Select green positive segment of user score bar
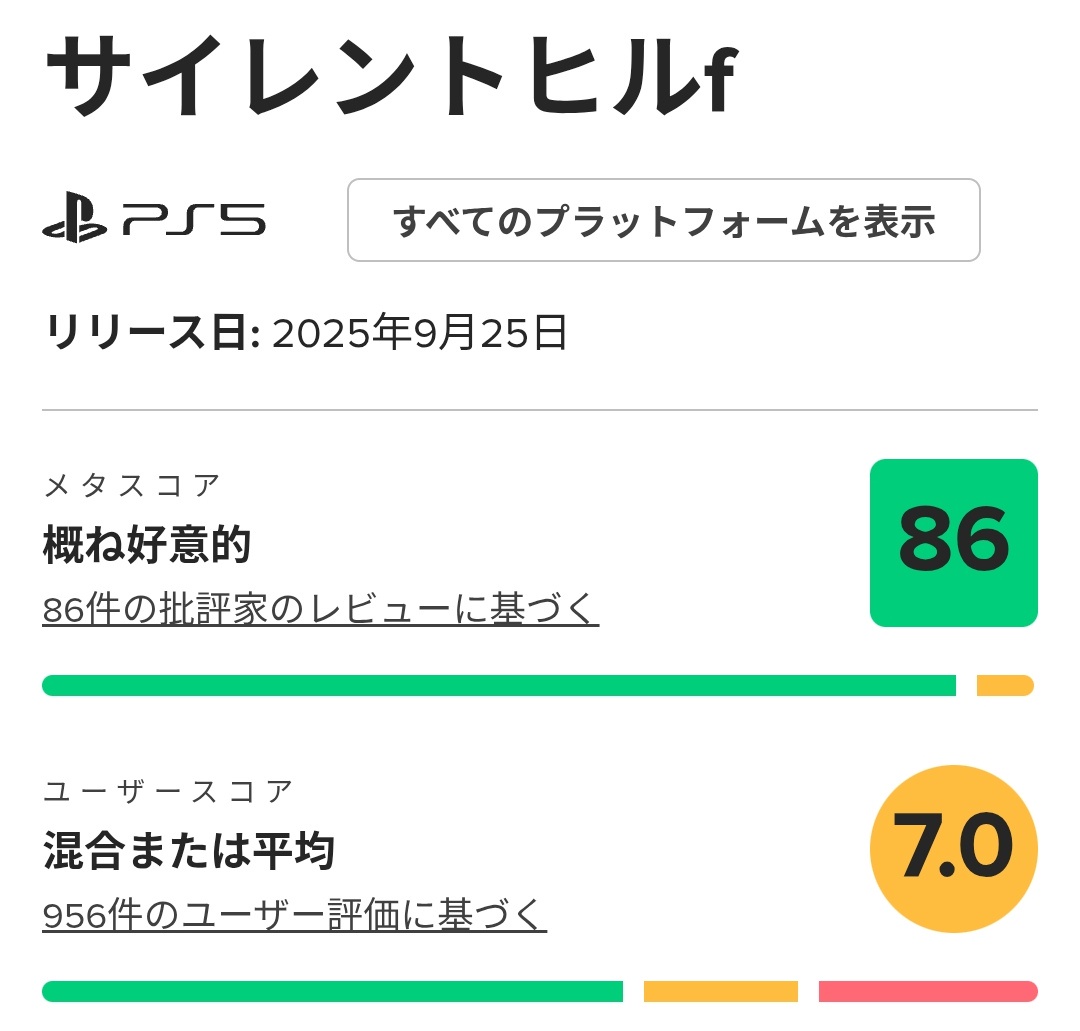 (332, 992)
